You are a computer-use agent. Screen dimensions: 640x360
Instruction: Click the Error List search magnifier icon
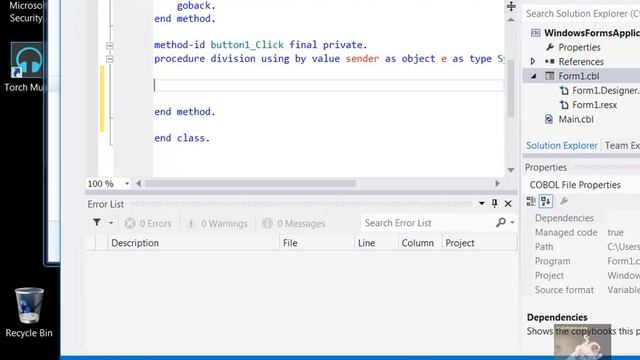coord(501,222)
